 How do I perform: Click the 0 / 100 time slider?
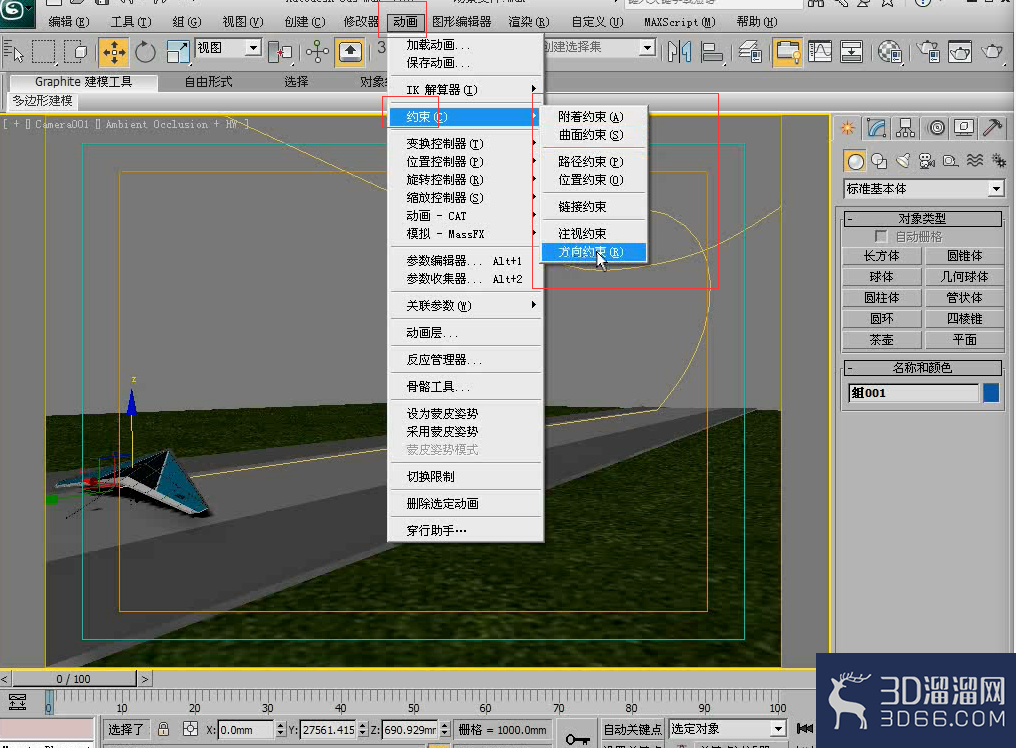[73, 679]
